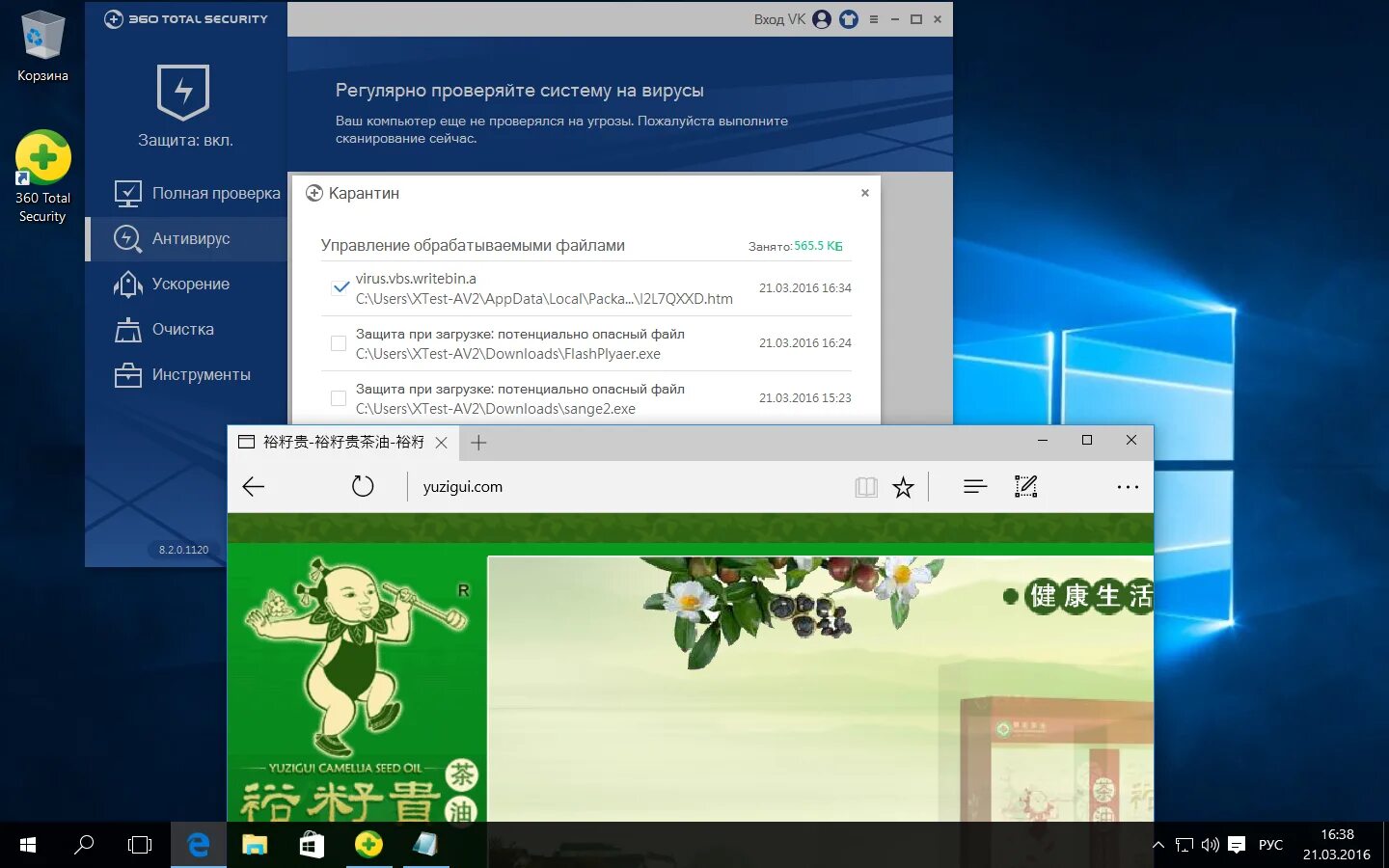Select the Антивирус sidebar item
The image size is (1389, 868).
187,238
